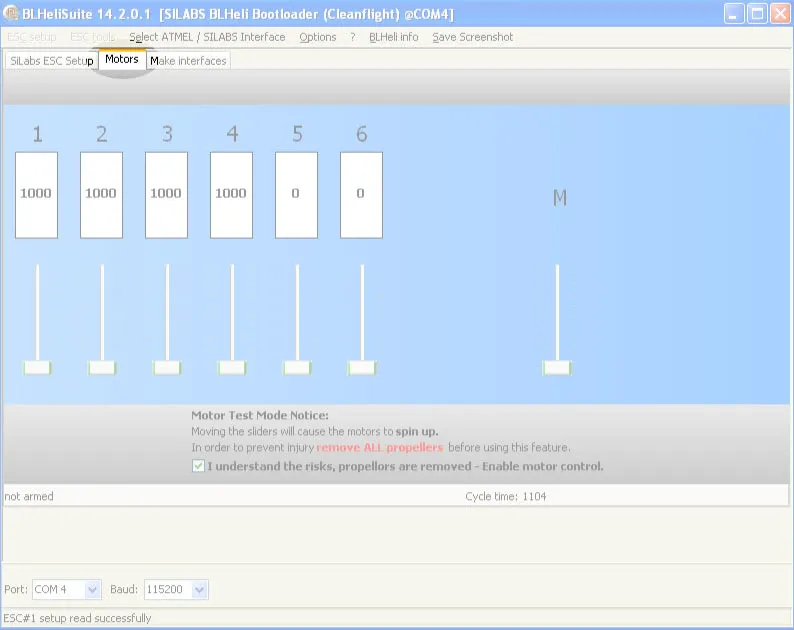This screenshot has width=794, height=630.
Task: Click the motor 5 slider handle
Action: (x=297, y=368)
